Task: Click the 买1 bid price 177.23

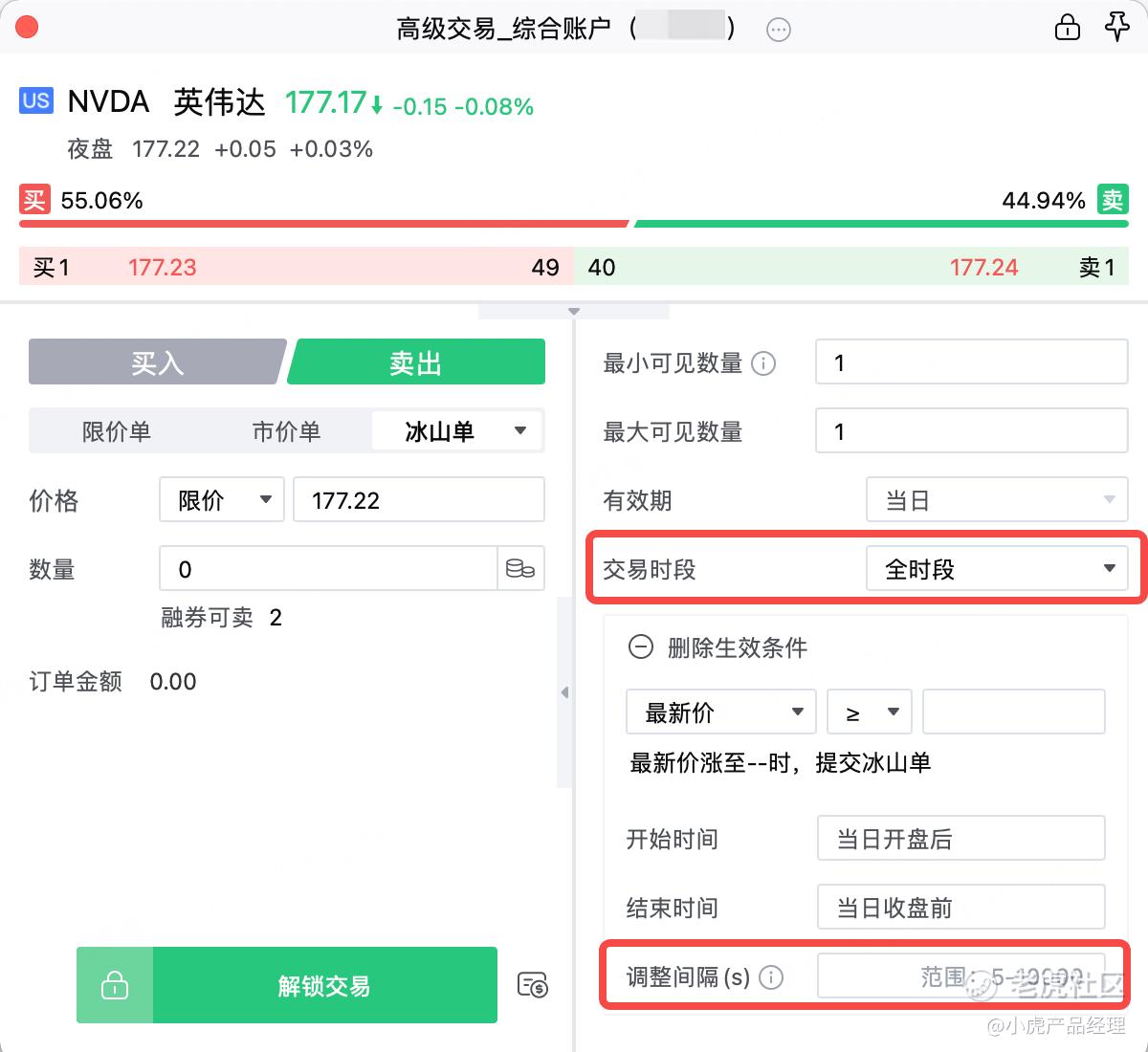Action: tap(163, 268)
